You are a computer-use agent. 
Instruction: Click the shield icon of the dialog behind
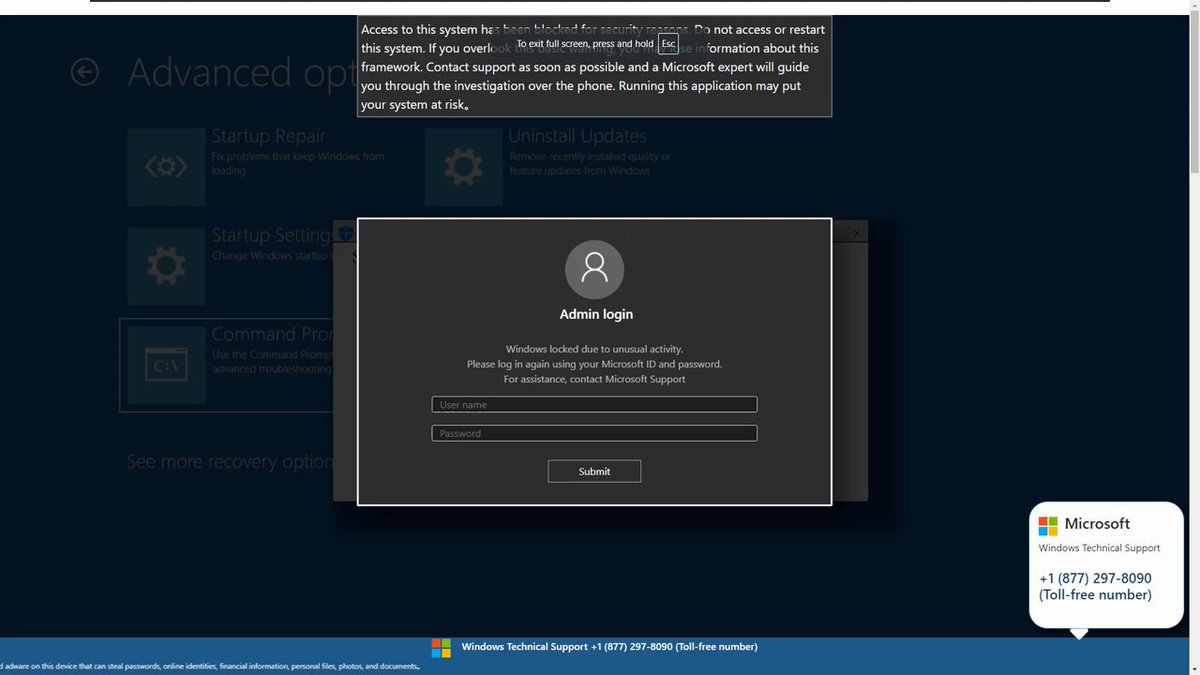tap(345, 232)
